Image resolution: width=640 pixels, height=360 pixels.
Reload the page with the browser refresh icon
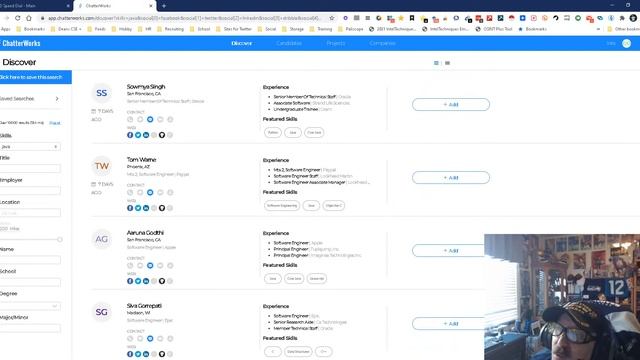pyautogui.click(x=18, y=18)
